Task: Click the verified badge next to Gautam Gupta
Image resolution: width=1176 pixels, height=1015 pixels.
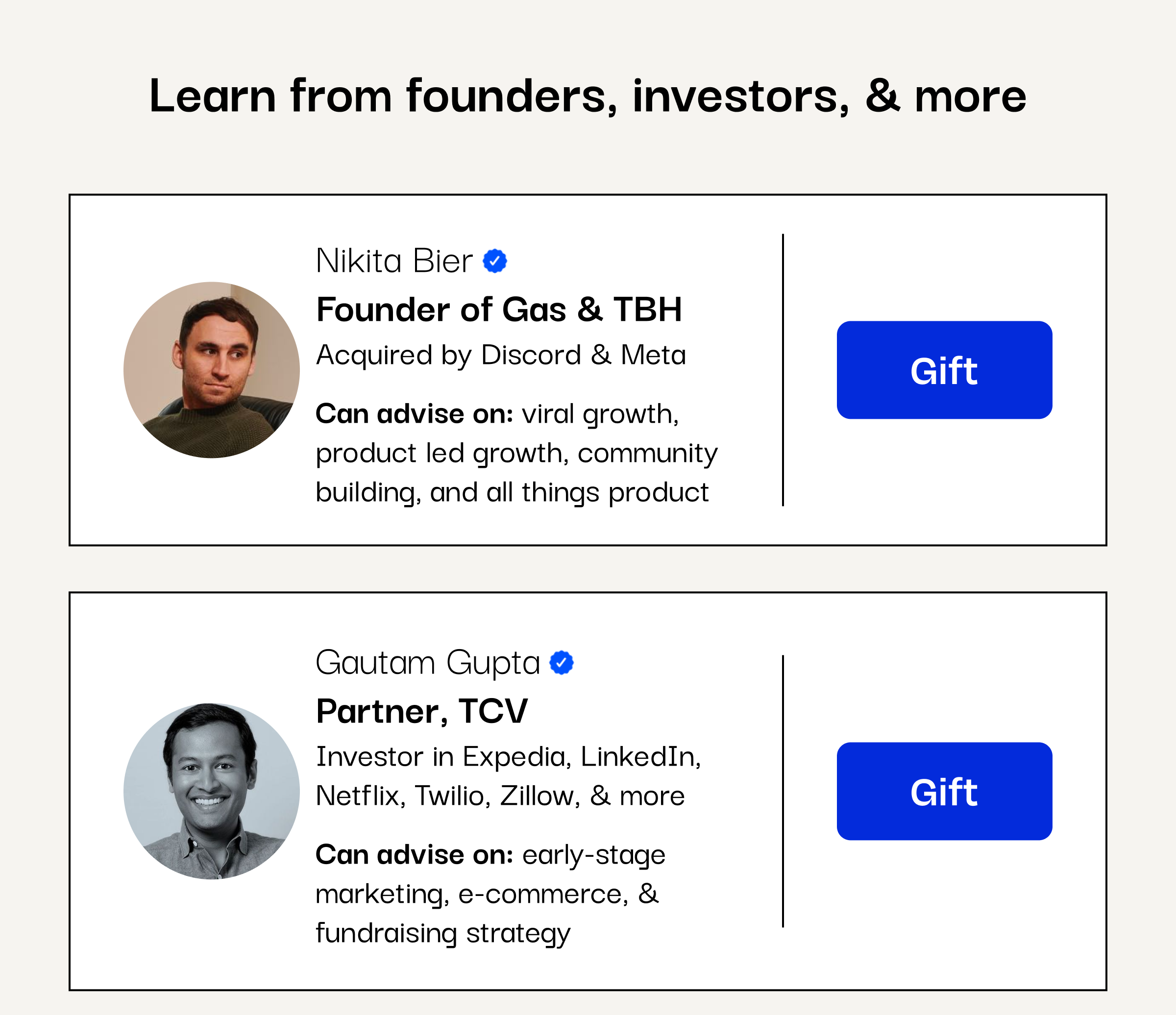Action: [562, 663]
